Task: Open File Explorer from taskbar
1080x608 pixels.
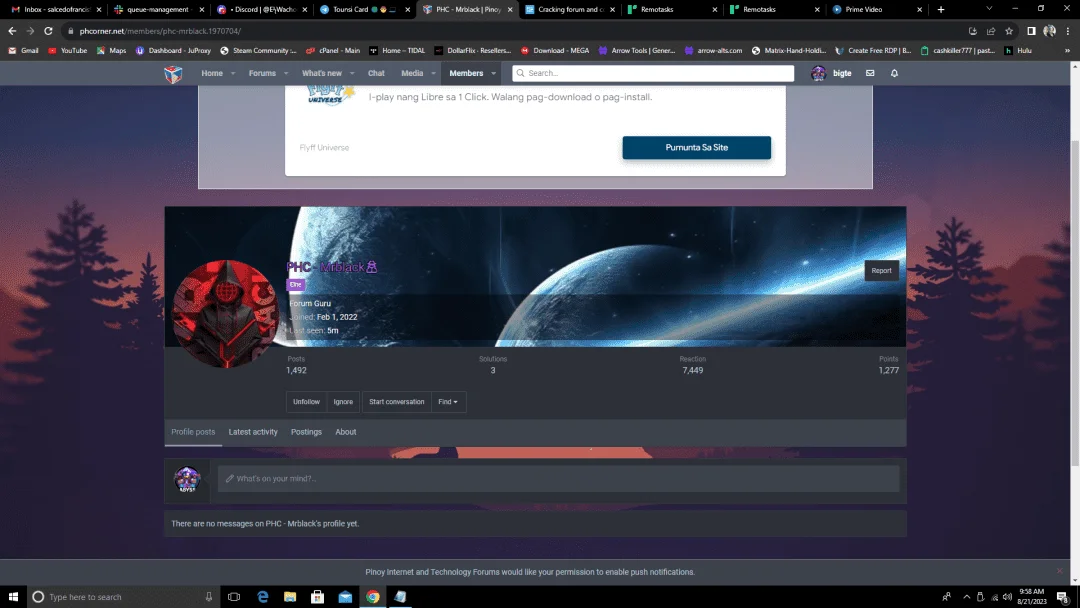Action: coord(290,597)
